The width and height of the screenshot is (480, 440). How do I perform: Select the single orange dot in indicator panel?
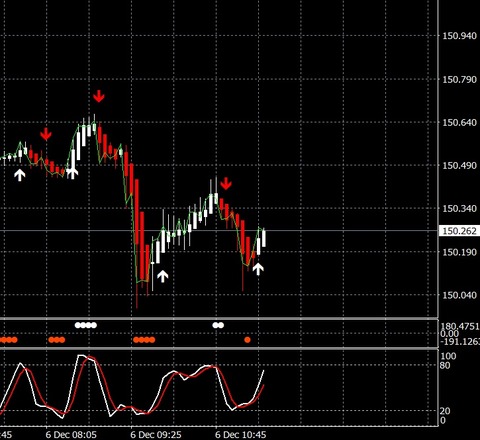click(247, 340)
